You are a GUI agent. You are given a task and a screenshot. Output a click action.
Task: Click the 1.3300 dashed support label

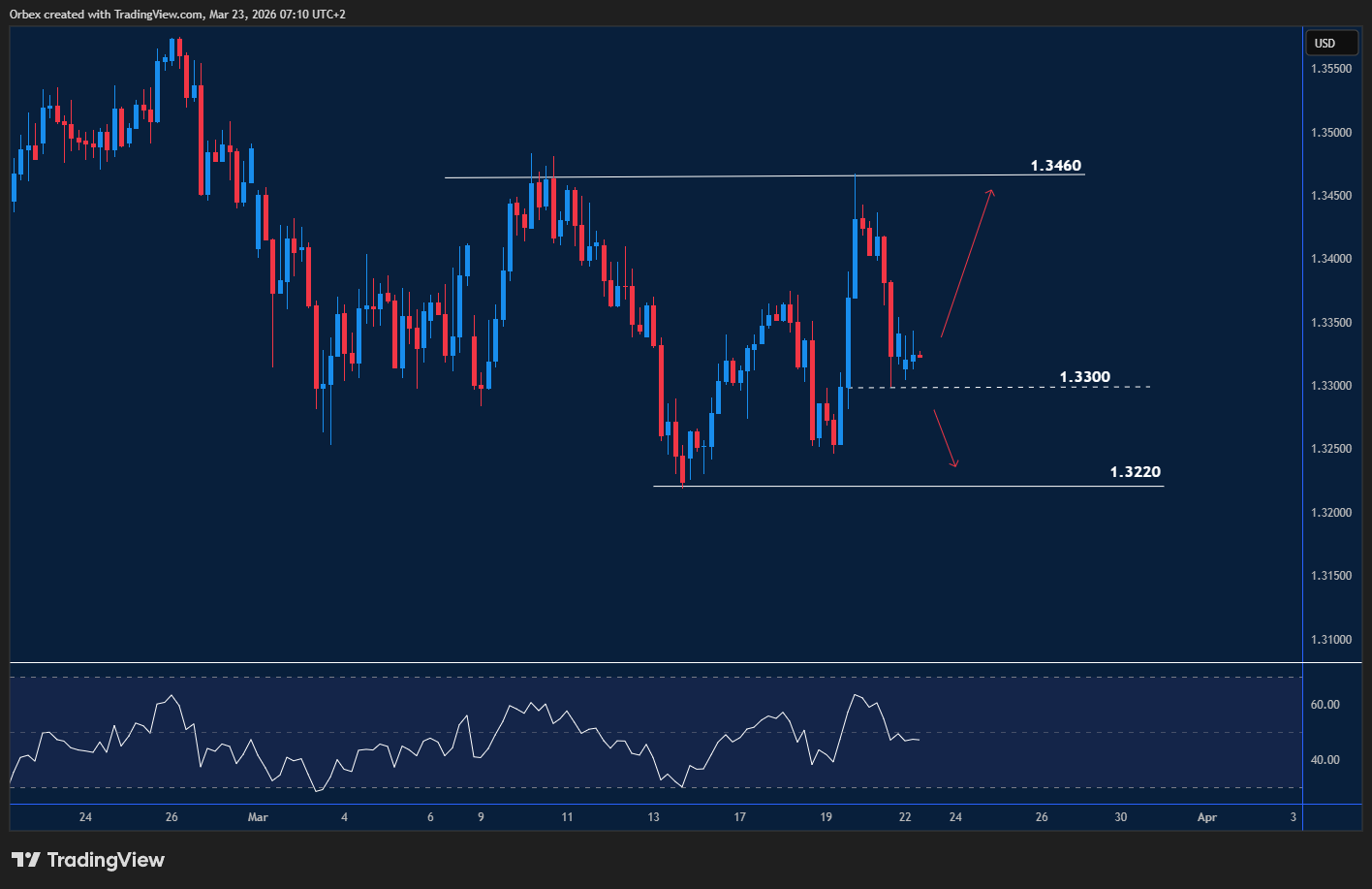pos(1083,376)
